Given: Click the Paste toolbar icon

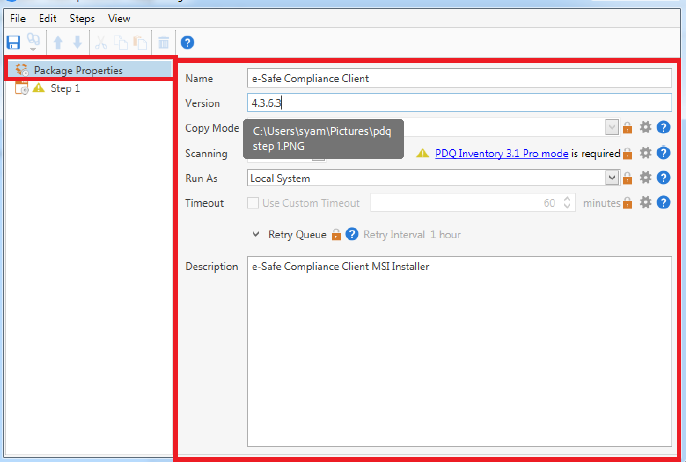Looking at the screenshot, I should click(x=140, y=42).
